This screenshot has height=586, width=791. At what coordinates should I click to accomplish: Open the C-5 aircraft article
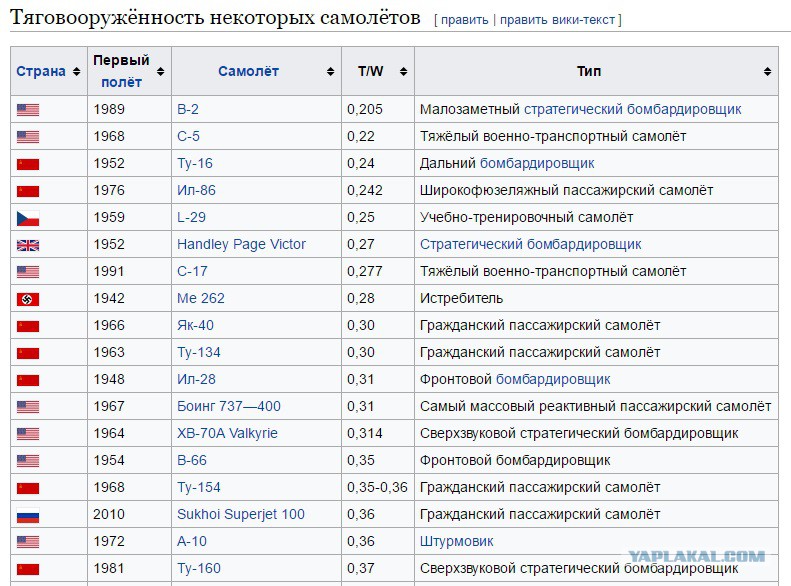[x=188, y=136]
